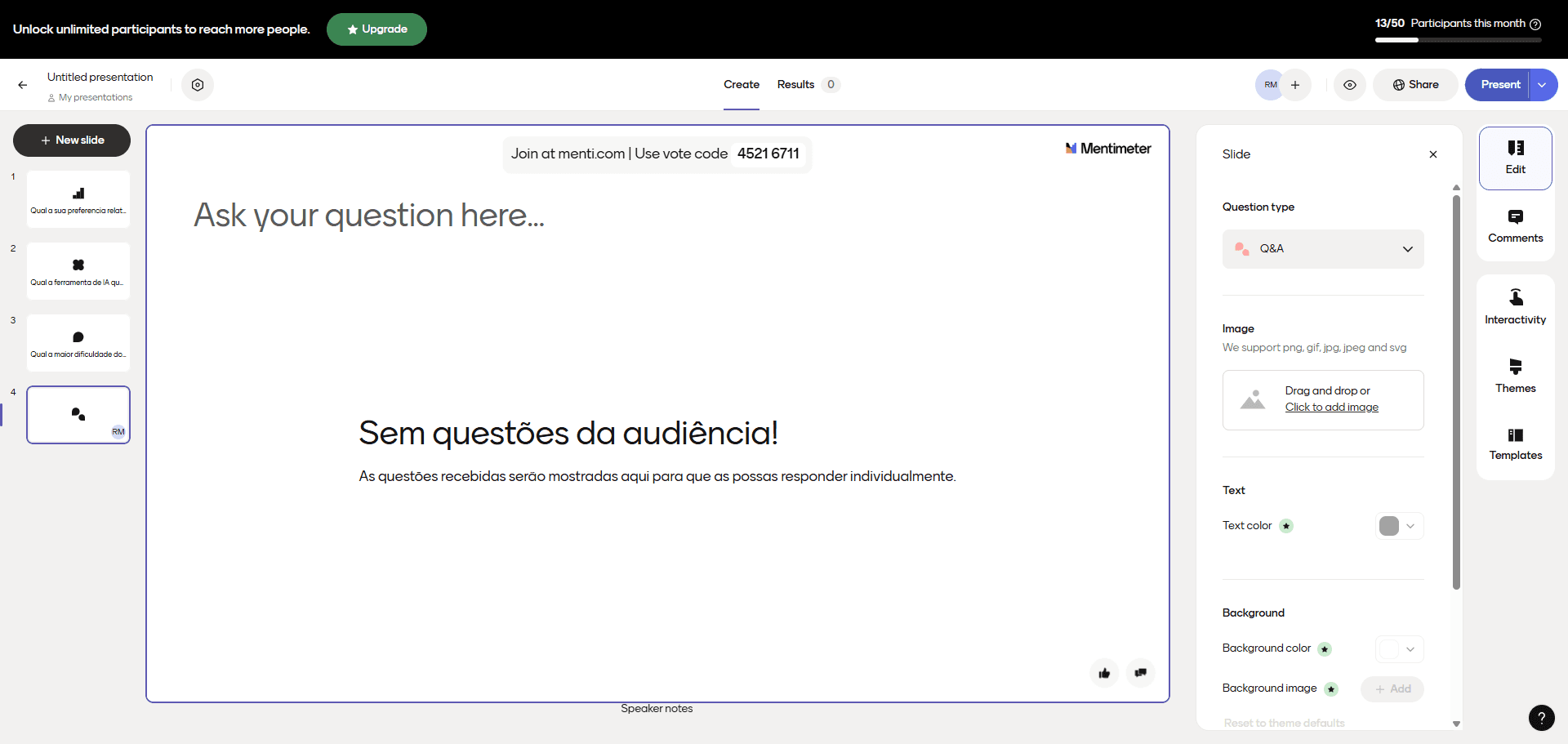Open the help question mark button

1541,718
